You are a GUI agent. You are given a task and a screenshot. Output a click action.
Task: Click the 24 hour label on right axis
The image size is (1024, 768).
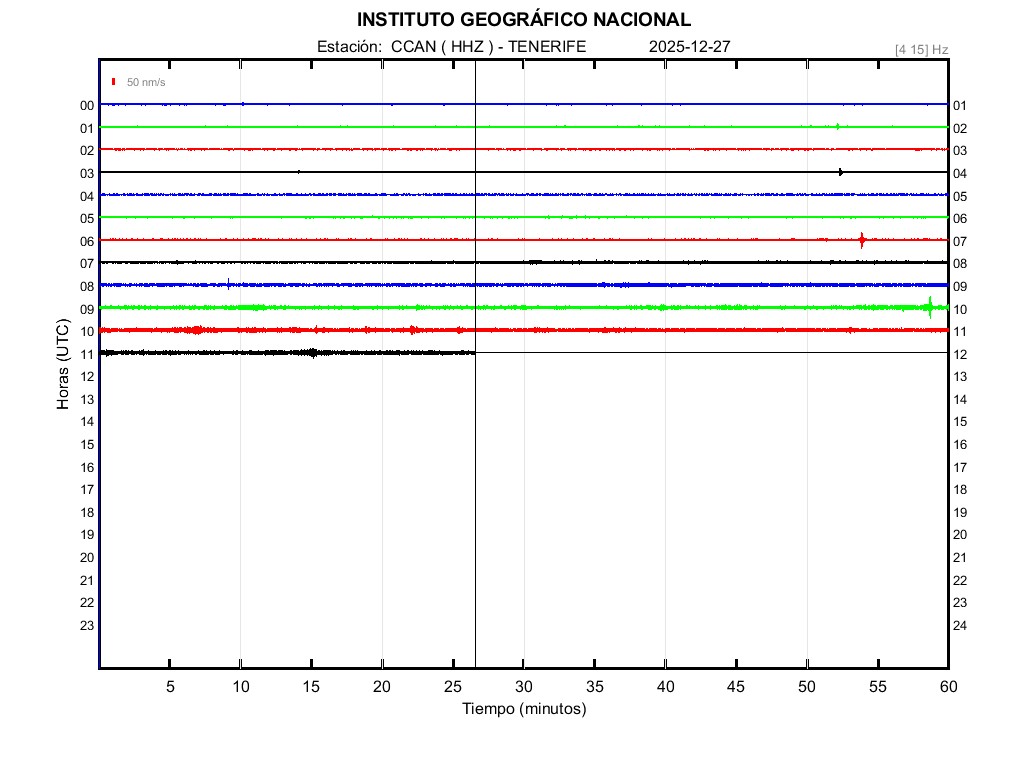click(960, 625)
